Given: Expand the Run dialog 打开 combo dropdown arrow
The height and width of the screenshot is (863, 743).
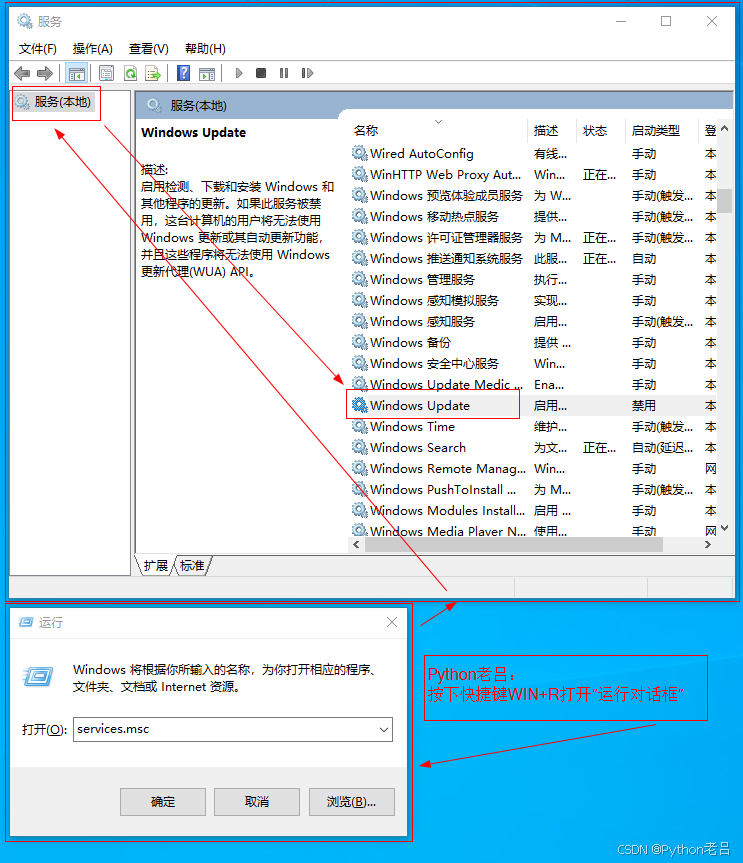Looking at the screenshot, I should click(x=384, y=730).
